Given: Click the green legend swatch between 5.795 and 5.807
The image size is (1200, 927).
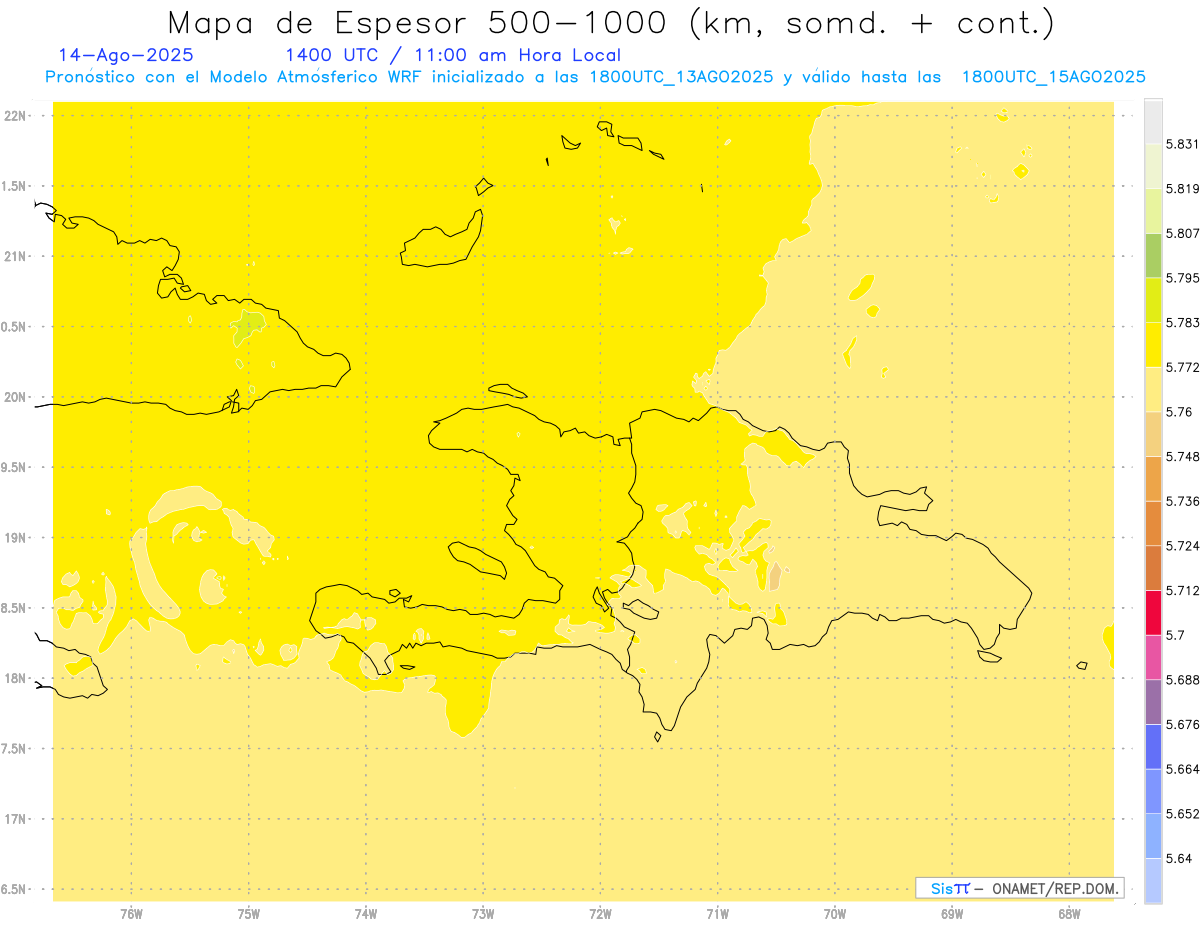Looking at the screenshot, I should 1153,254.
